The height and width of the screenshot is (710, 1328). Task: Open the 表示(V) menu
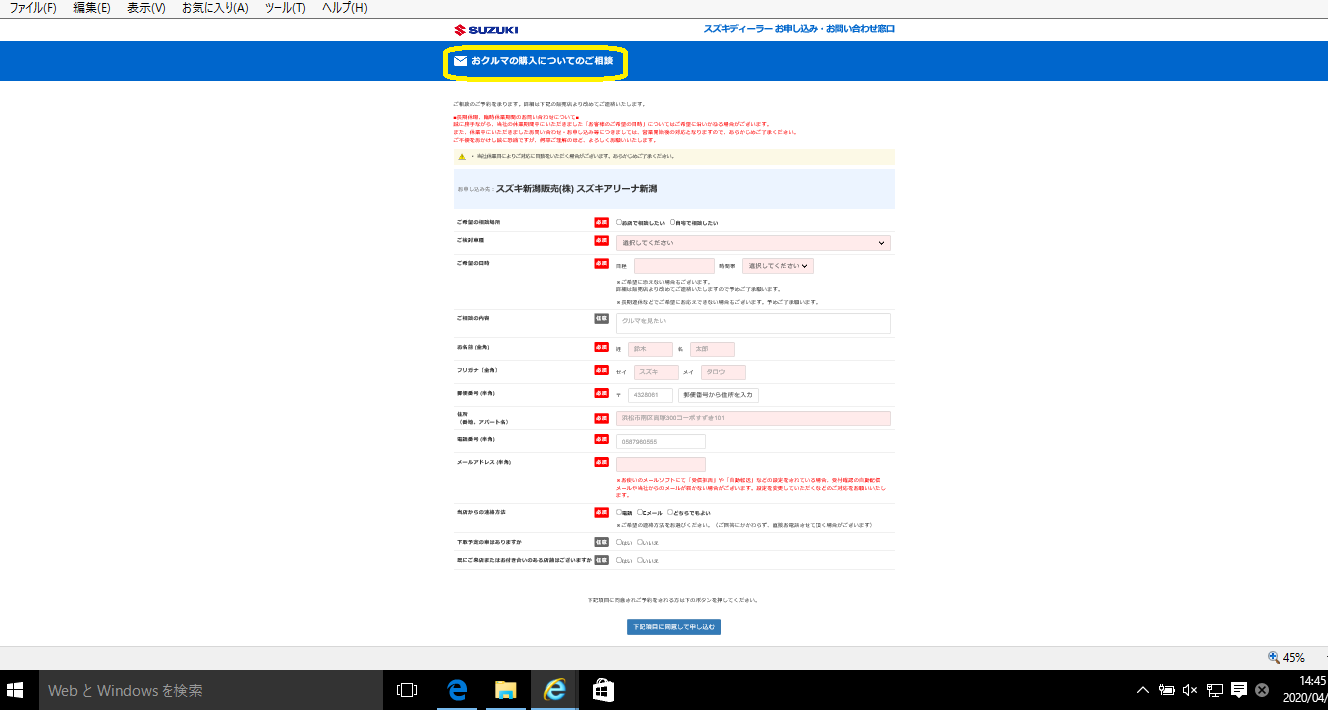point(147,8)
